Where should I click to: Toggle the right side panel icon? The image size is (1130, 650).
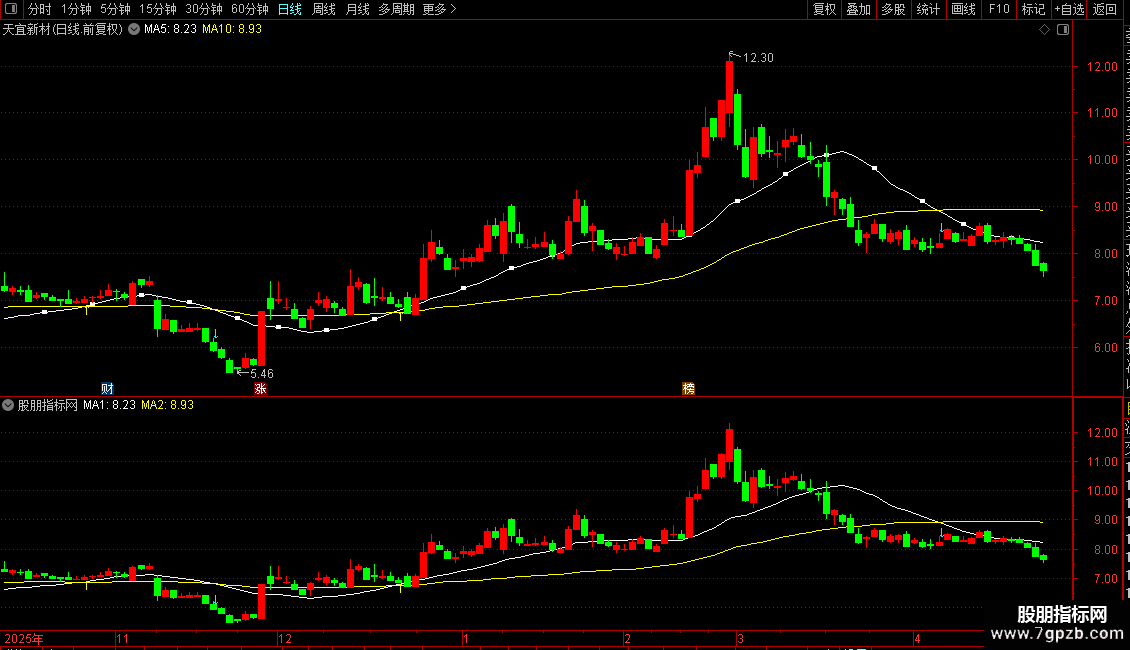tap(1062, 30)
